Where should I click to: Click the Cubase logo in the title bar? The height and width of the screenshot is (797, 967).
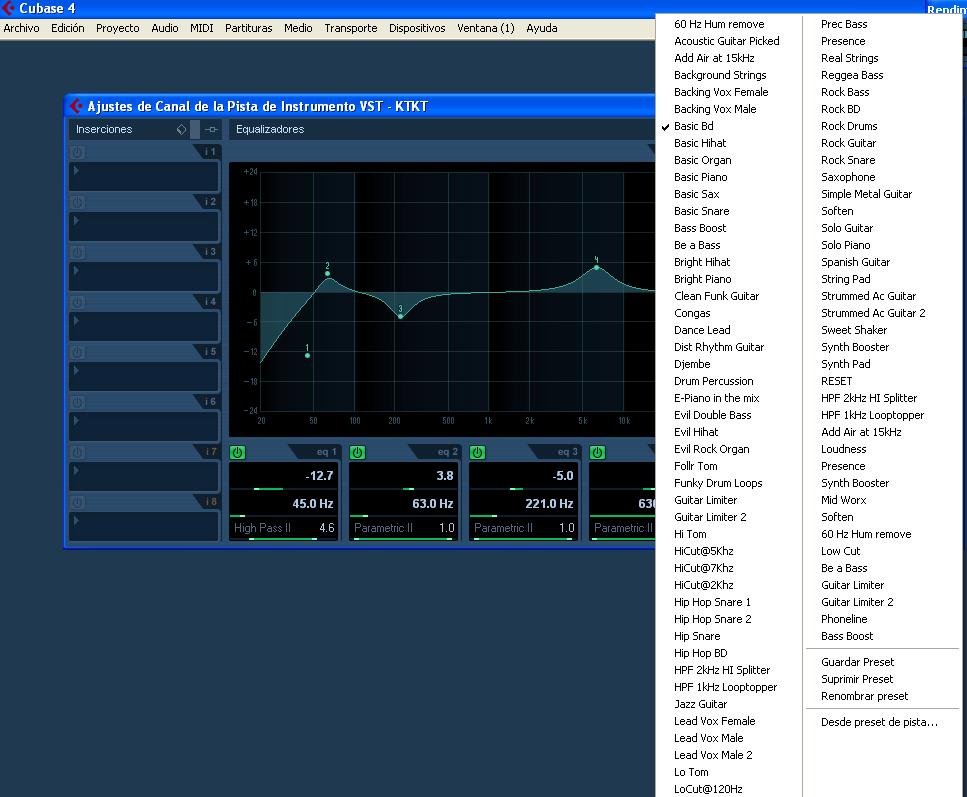point(7,8)
